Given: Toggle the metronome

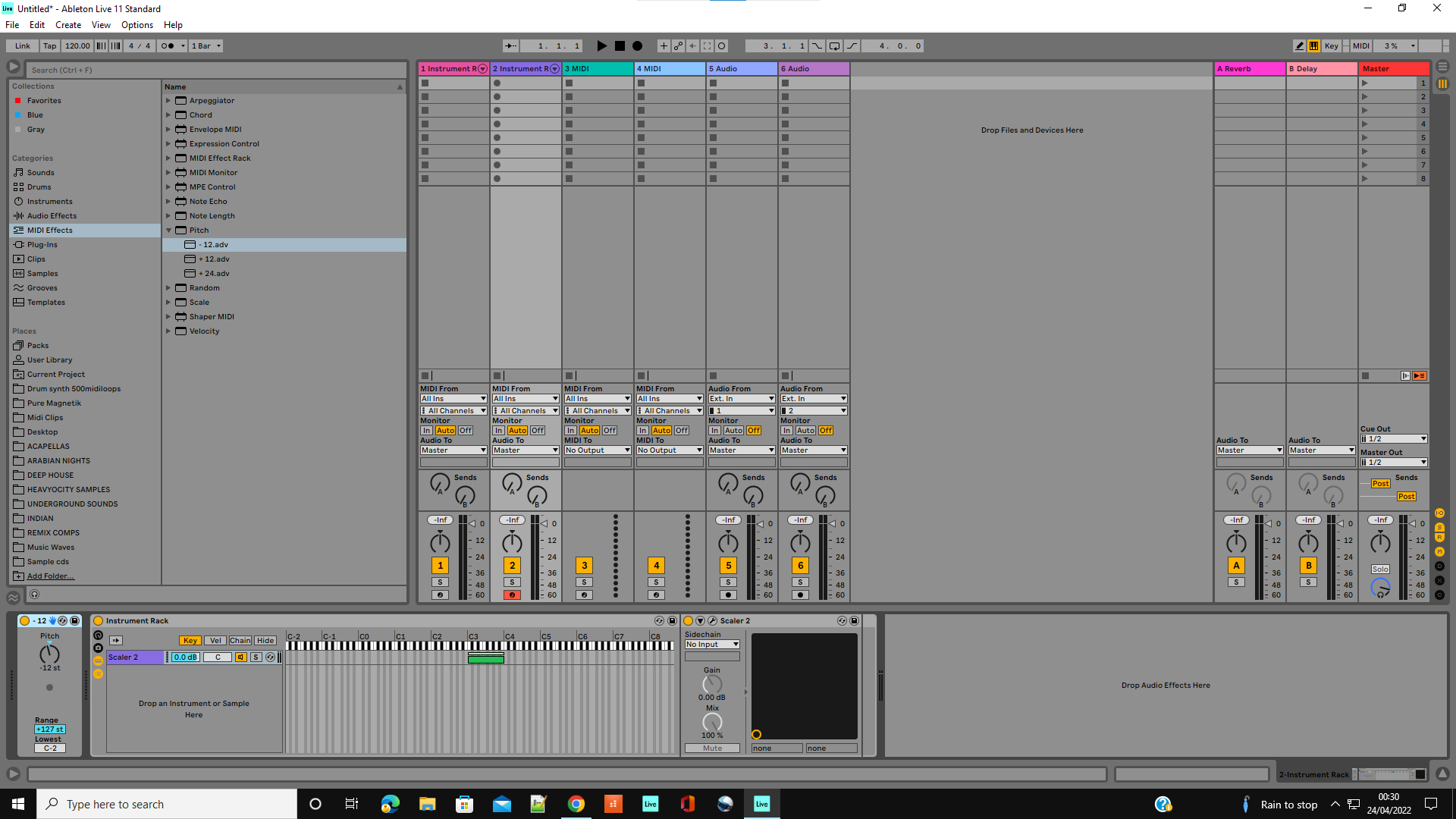Looking at the screenshot, I should 172,46.
